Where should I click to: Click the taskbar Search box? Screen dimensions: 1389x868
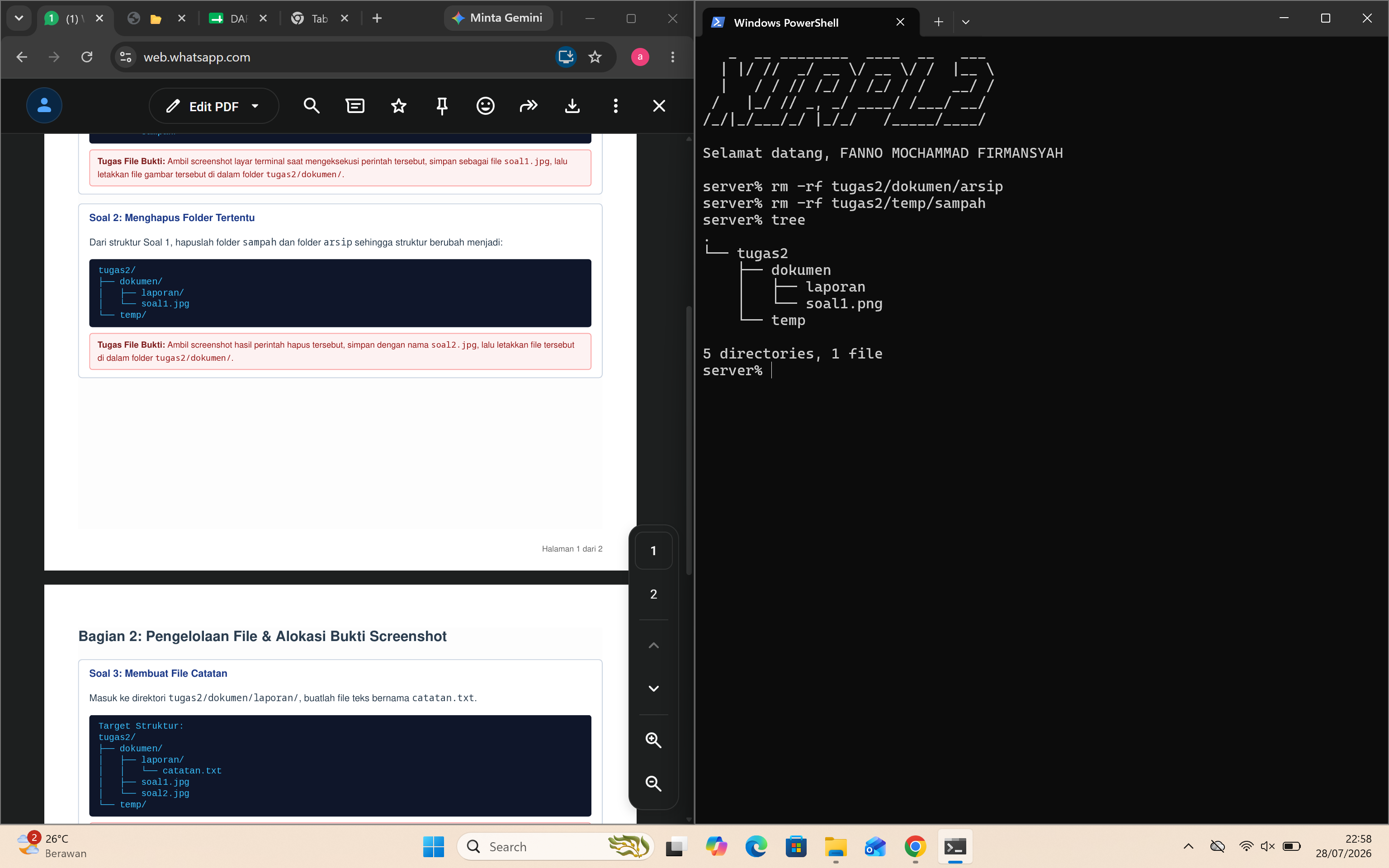(555, 846)
